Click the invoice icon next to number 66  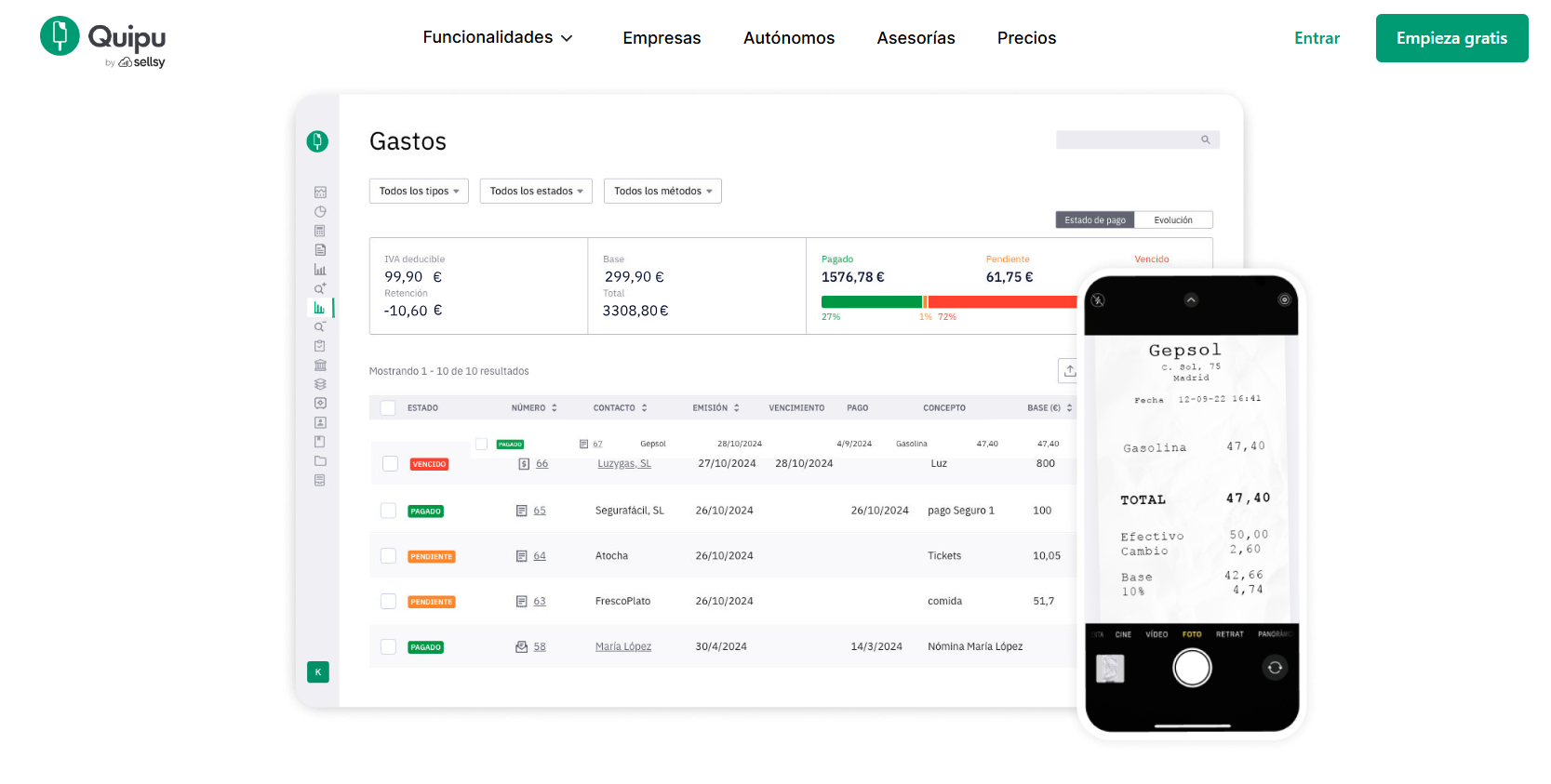tap(524, 464)
